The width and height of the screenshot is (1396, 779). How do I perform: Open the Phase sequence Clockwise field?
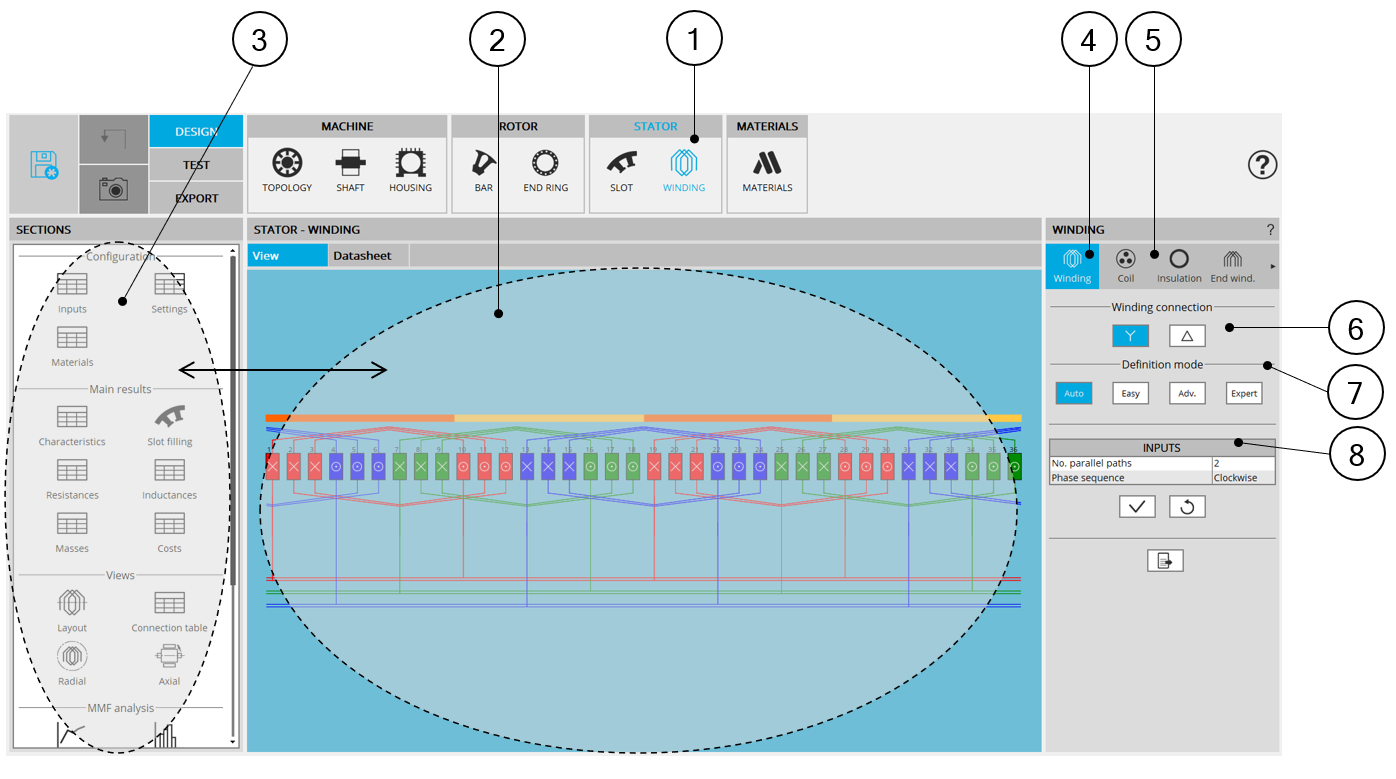click(1242, 478)
